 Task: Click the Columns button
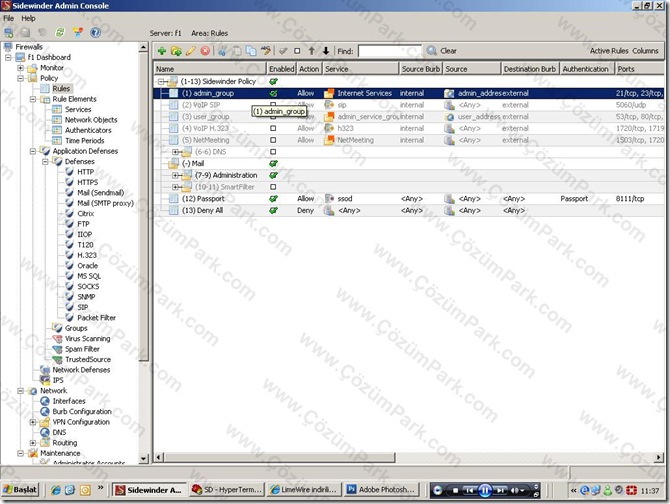[x=645, y=51]
